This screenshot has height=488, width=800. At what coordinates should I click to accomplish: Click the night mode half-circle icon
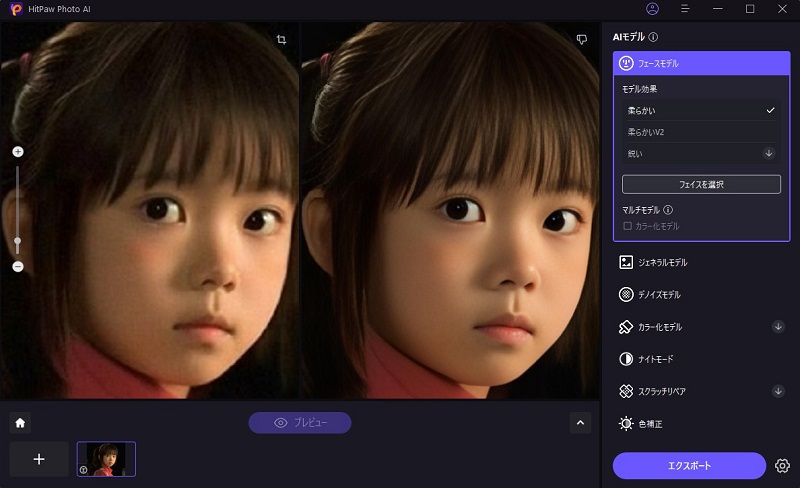tap(626, 359)
